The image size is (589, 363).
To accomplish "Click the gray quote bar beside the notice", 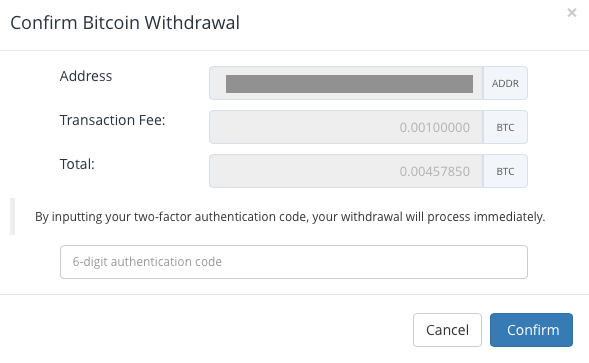I will click(x=12, y=216).
